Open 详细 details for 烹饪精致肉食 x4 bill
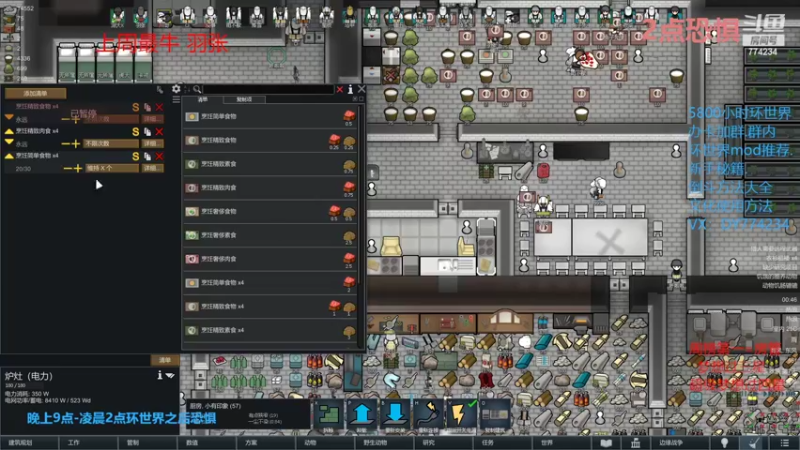Viewport: 800px width, 450px height. 153,144
